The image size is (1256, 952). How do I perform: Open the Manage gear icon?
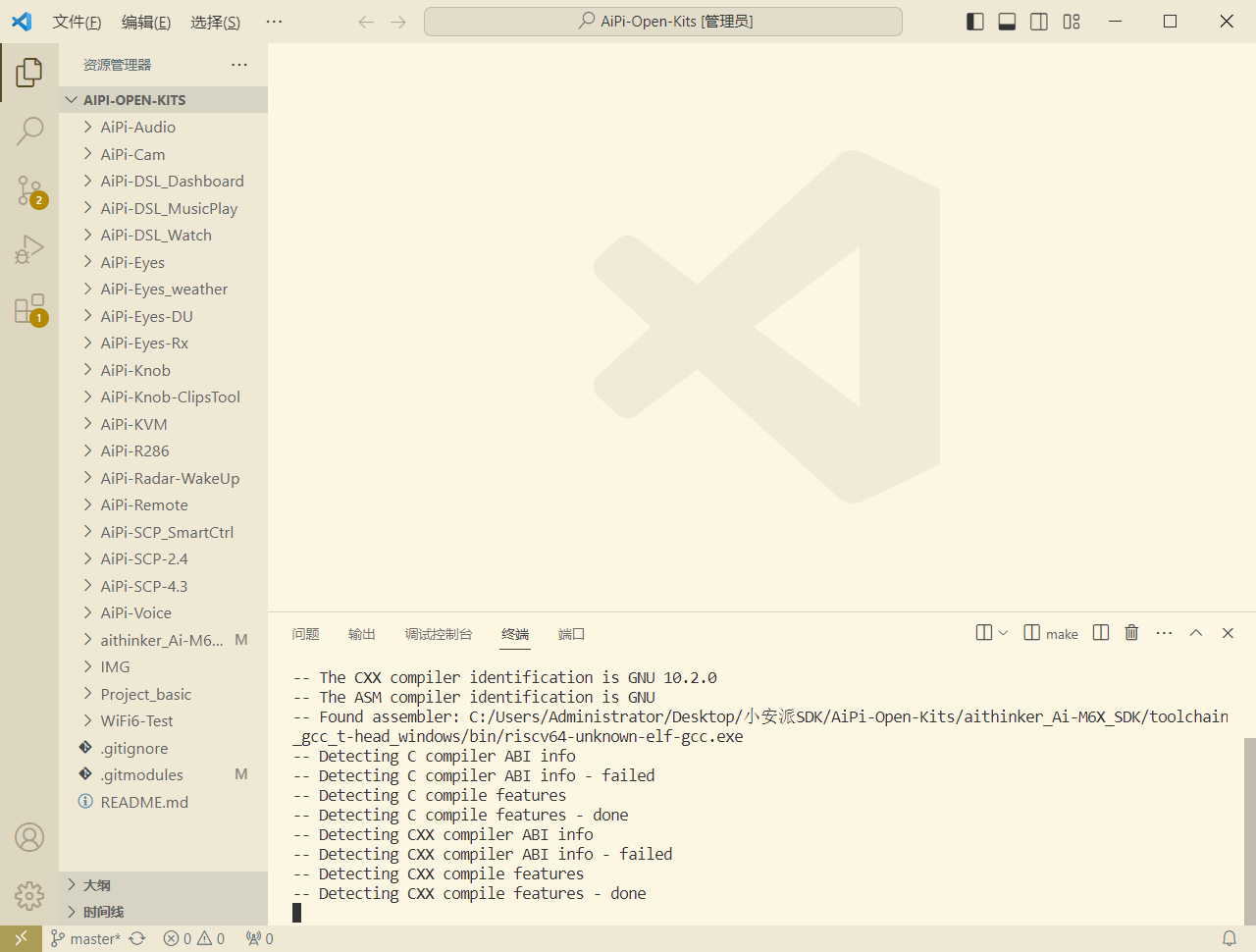pos(29,895)
